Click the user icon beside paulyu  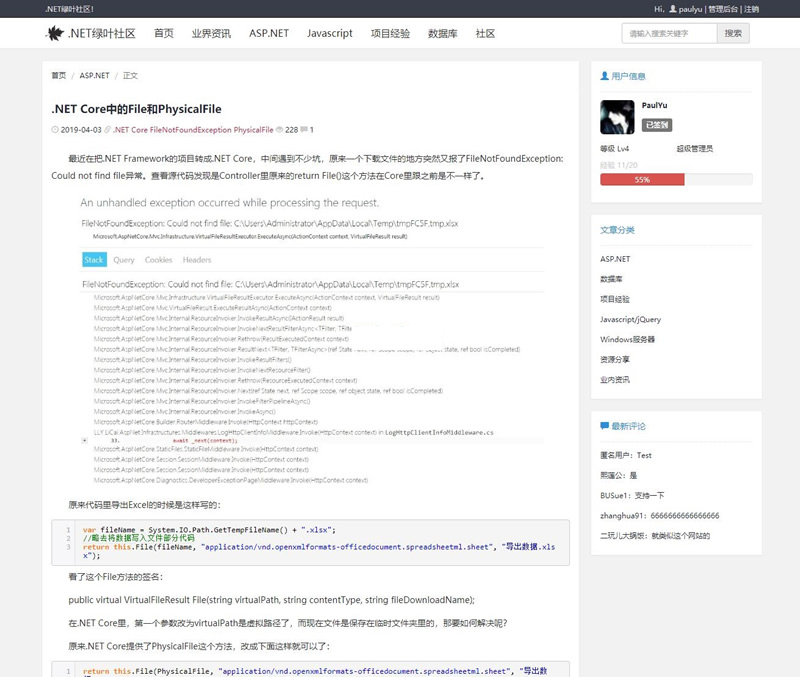[x=673, y=9]
